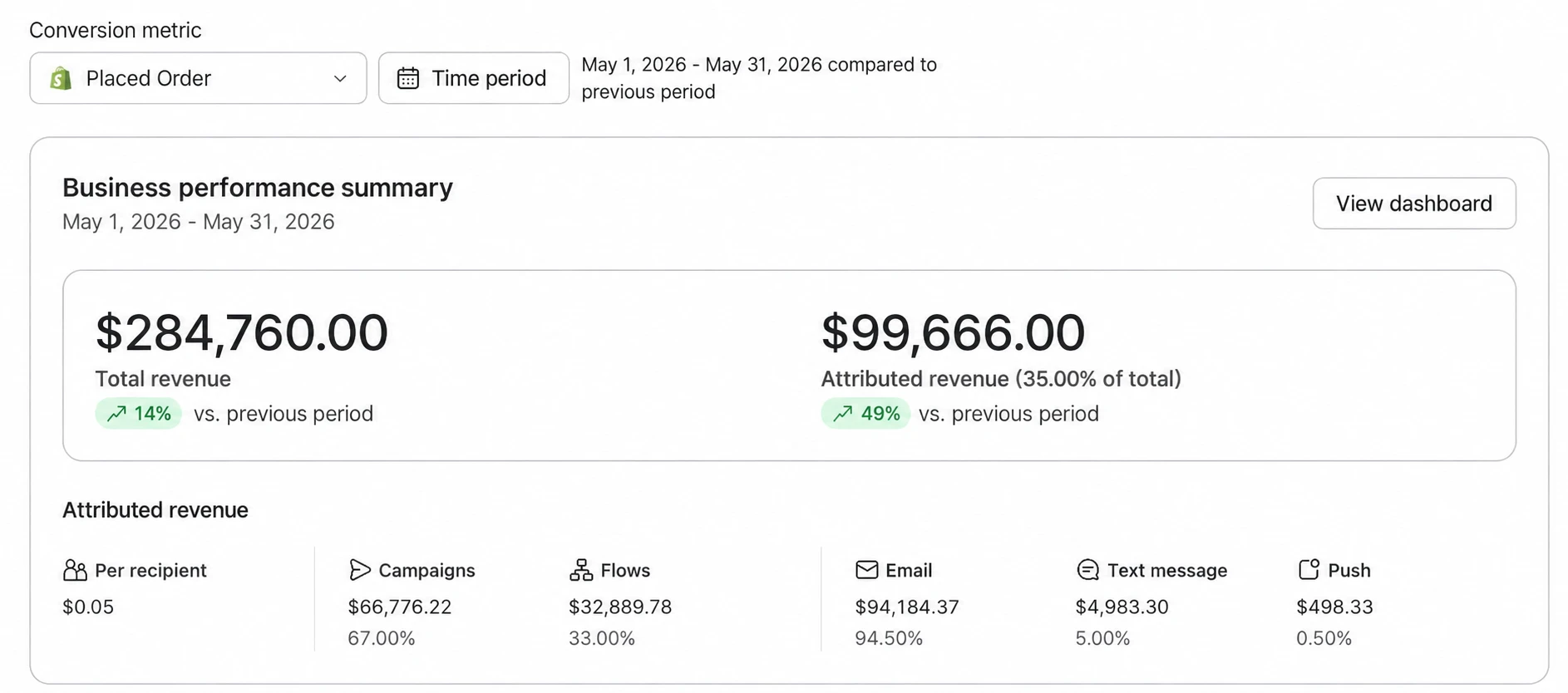Screen dimensions: 1568x693
Task: Click the 49% upward trend badge
Action: click(865, 414)
